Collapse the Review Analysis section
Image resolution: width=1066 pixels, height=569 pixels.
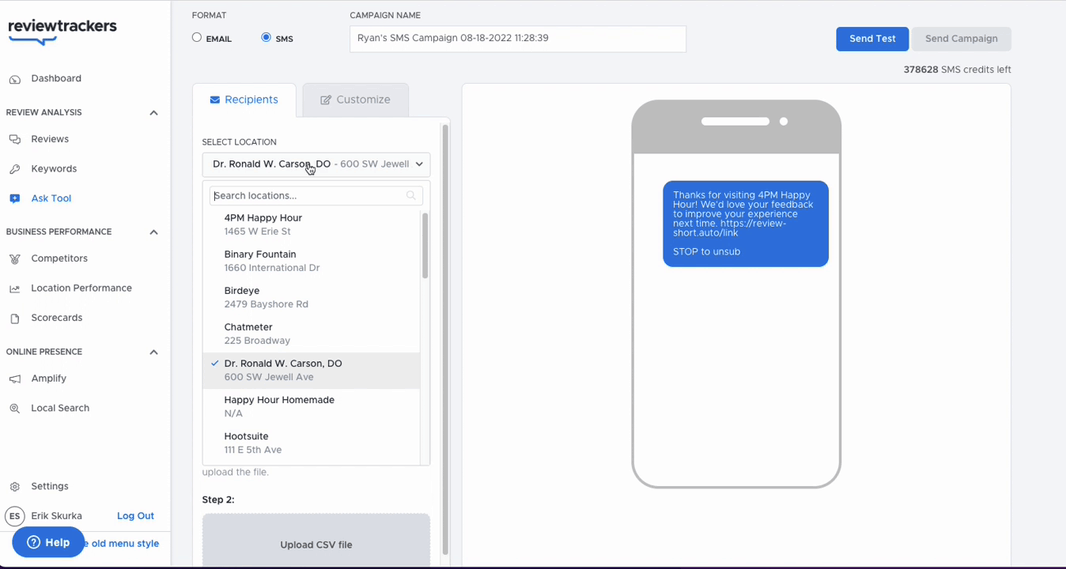[x=154, y=113]
